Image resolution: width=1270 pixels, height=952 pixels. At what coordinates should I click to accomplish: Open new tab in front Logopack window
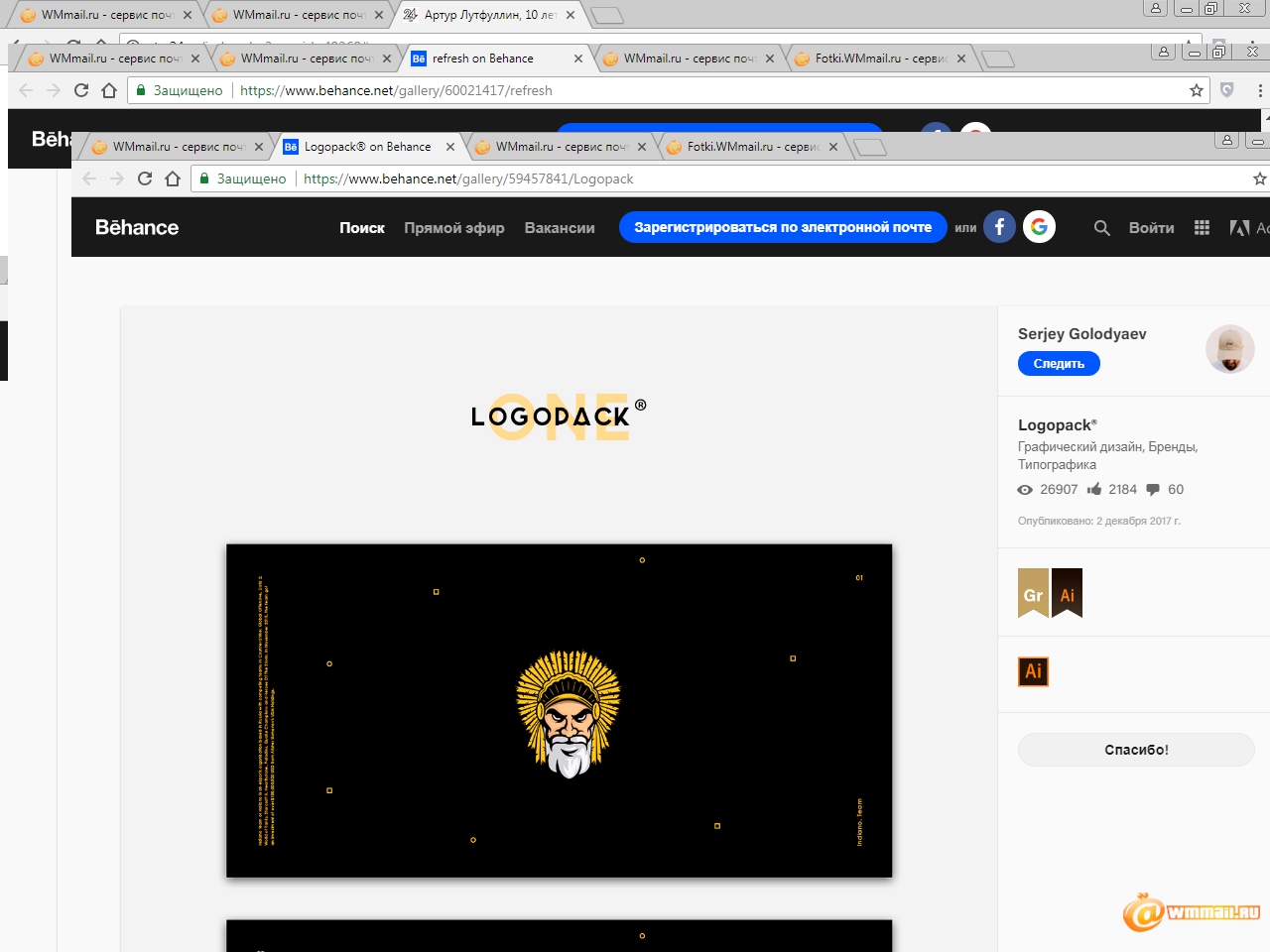[x=870, y=148]
